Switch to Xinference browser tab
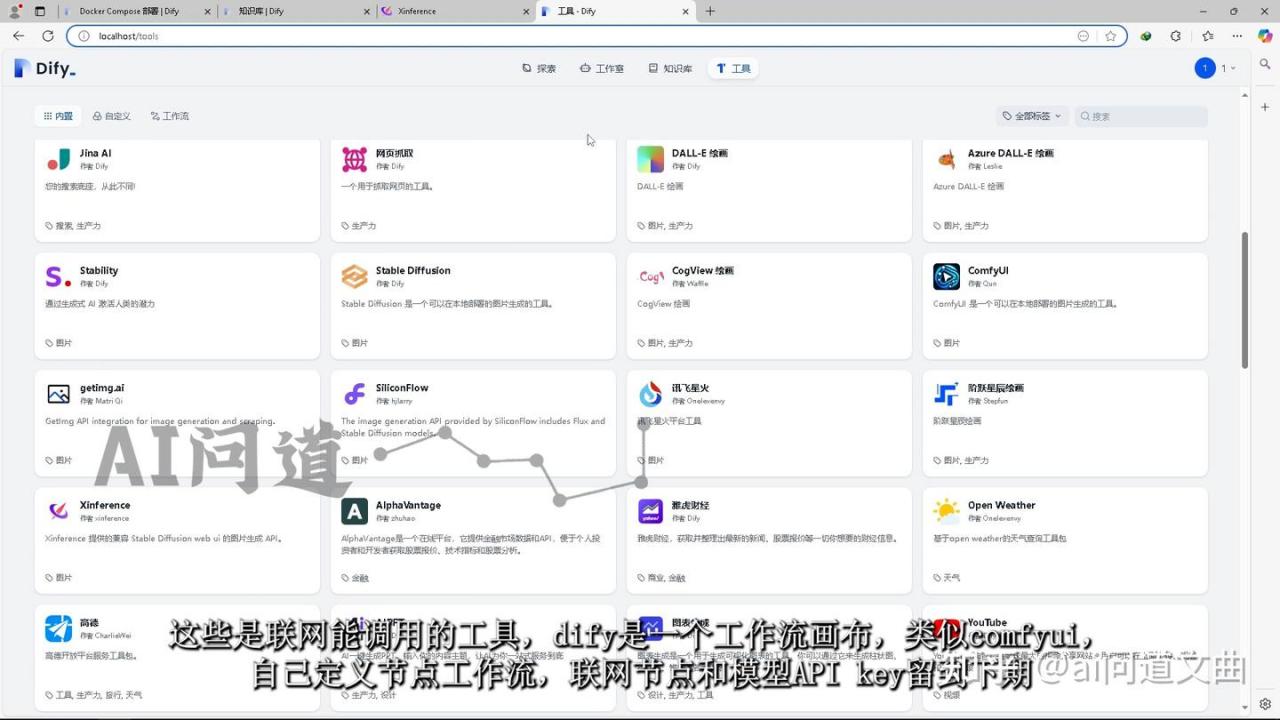This screenshot has width=1280, height=720. tap(456, 11)
